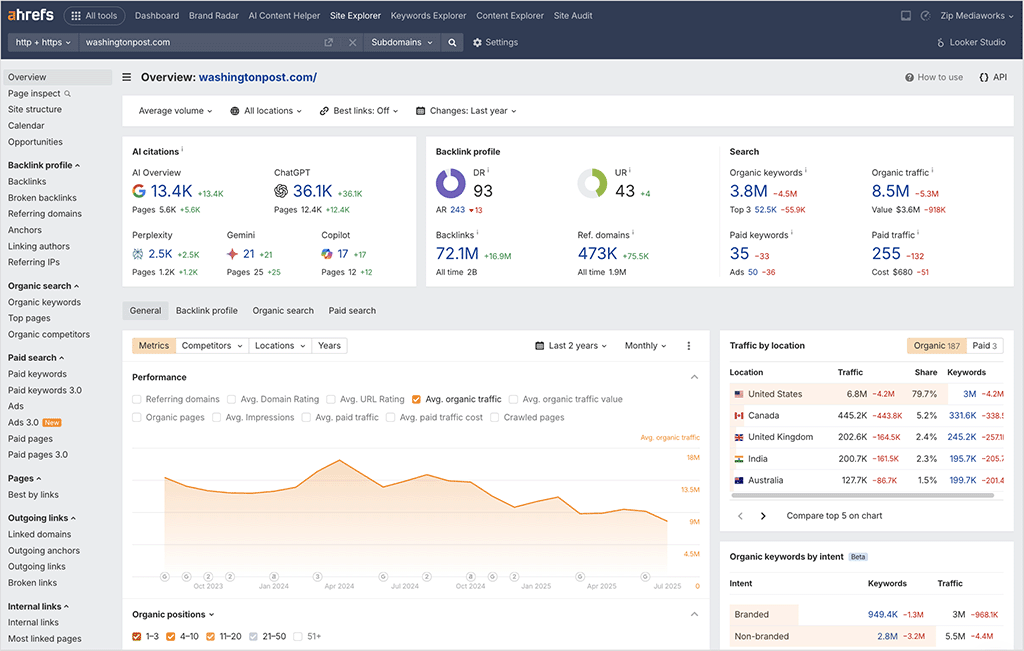Open Referring domains in sidebar
This screenshot has width=1024, height=651.
[45, 214]
